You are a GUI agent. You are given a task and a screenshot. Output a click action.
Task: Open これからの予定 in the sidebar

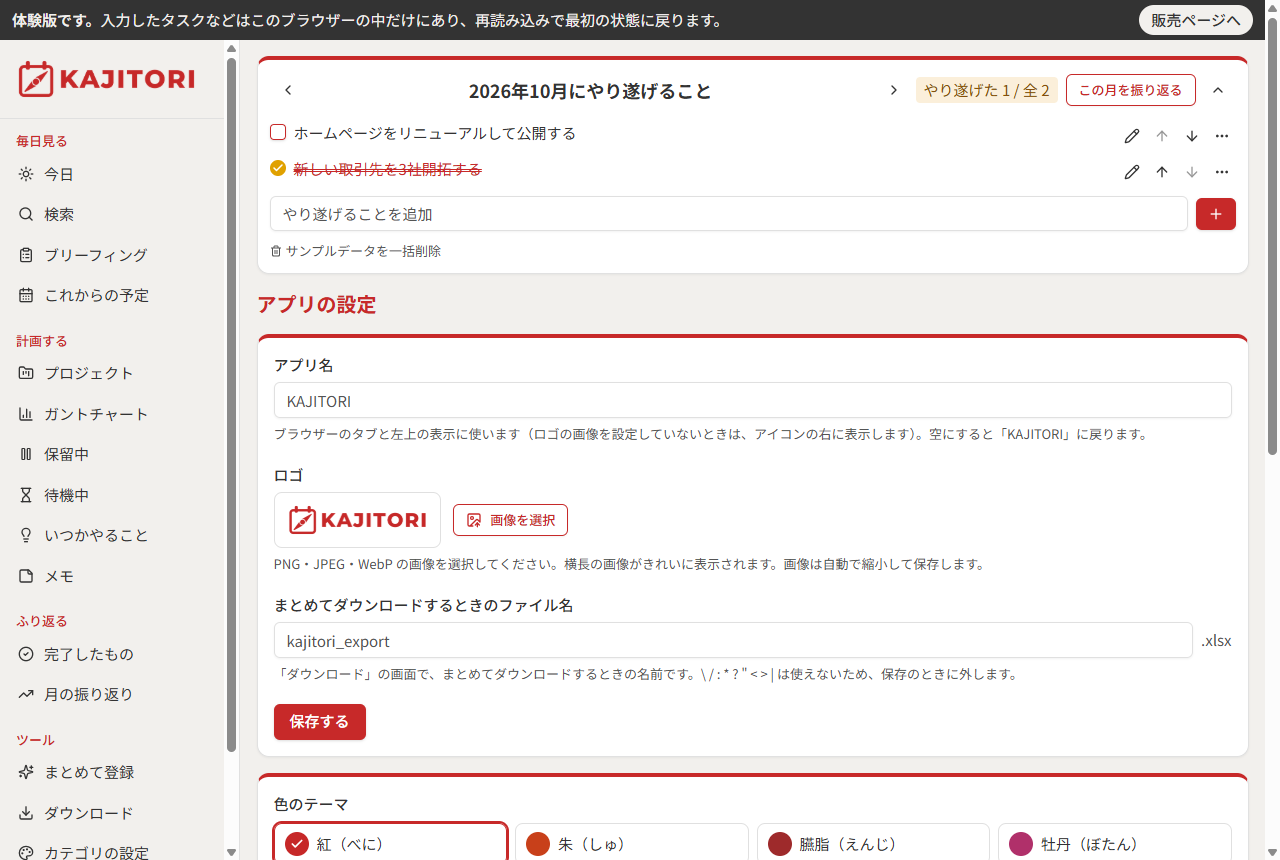112,295
